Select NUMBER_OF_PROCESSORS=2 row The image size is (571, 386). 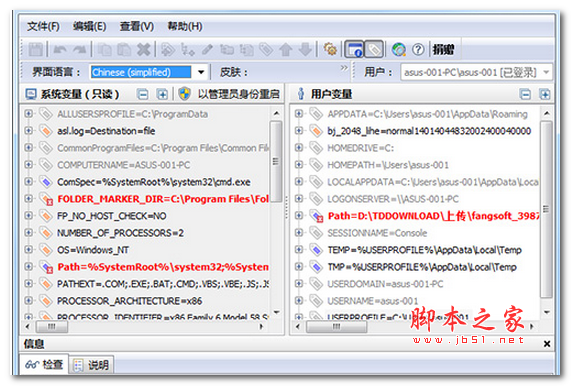pyautogui.click(x=120, y=233)
